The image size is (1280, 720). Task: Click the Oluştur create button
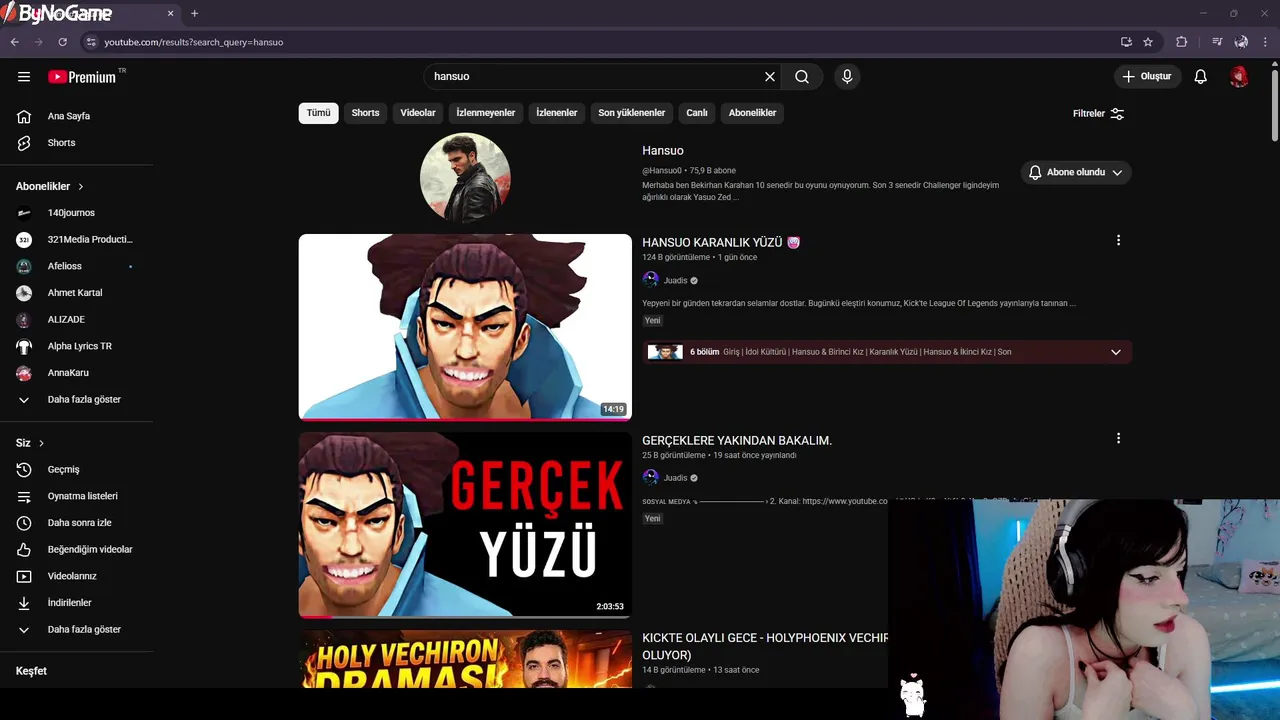coord(1148,76)
